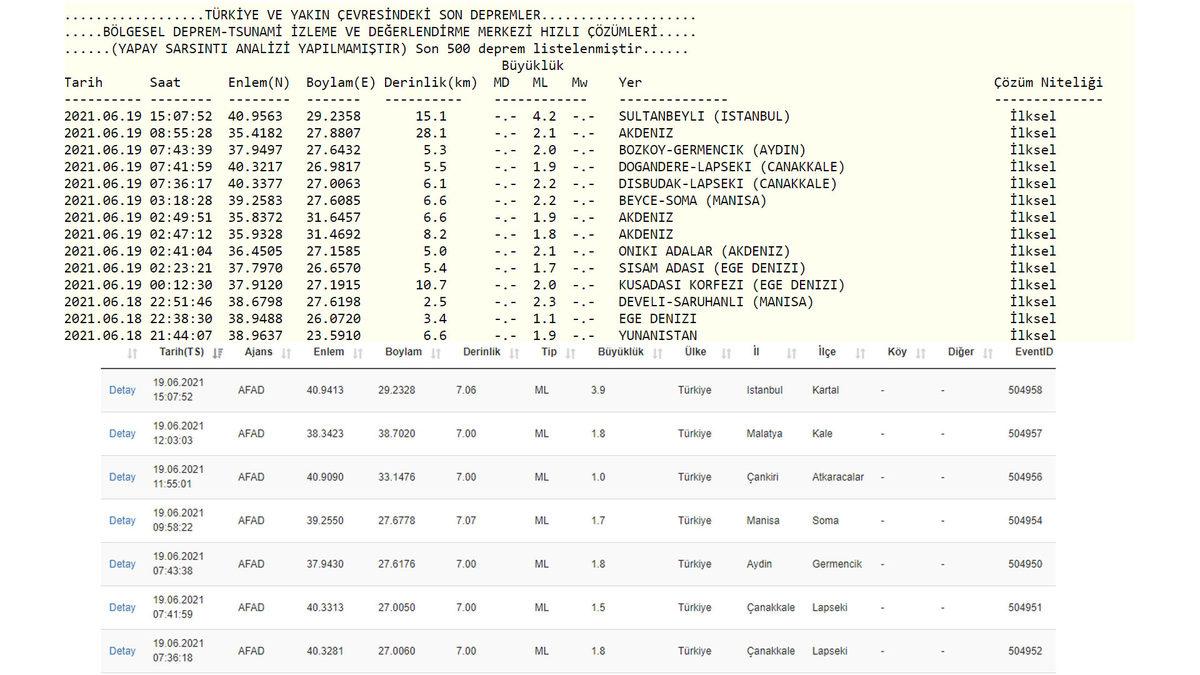Click the sort arrows next to Diğer
This screenshot has height=675, width=1200.
point(987,353)
